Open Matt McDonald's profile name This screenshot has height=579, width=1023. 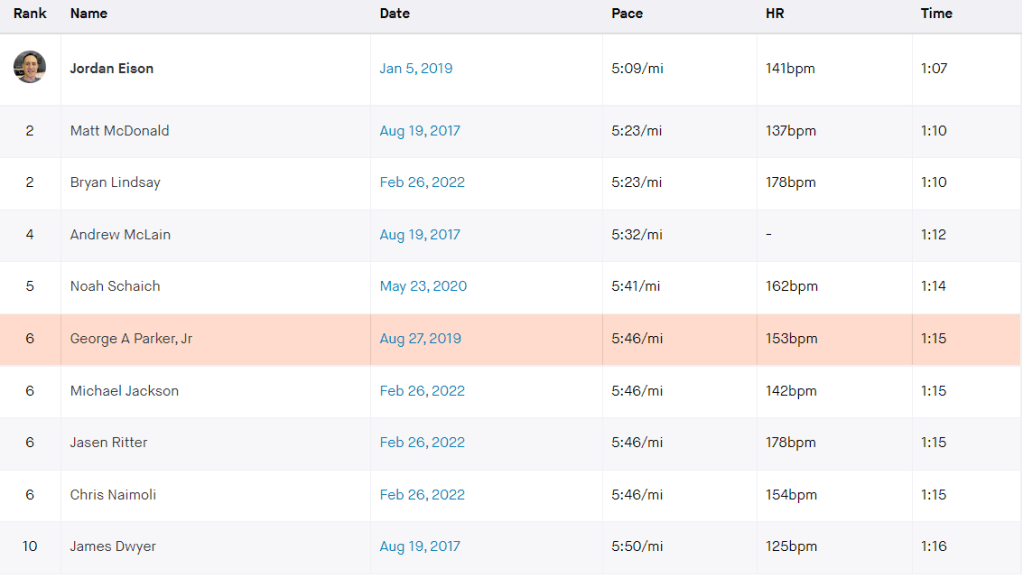click(119, 131)
